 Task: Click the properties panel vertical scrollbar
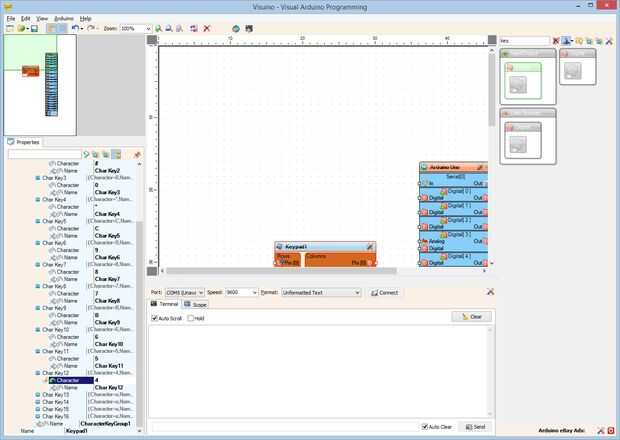[x=139, y=322]
